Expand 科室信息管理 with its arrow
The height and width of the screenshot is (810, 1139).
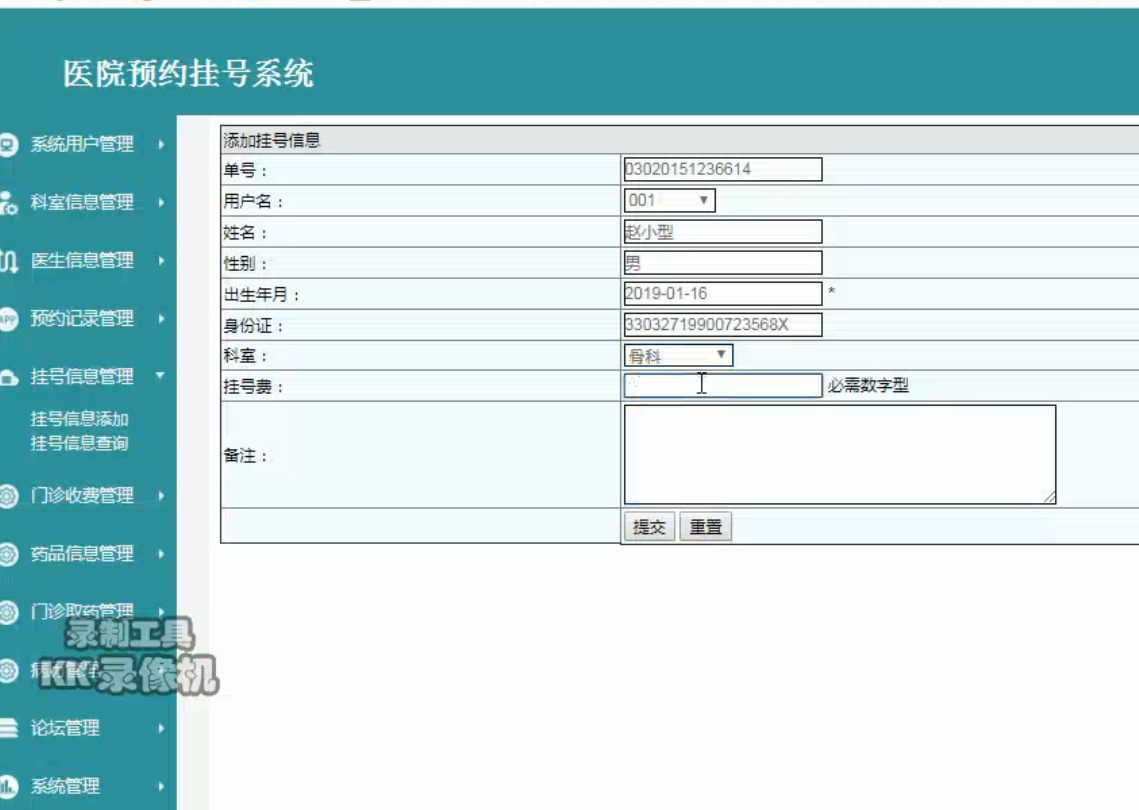(x=161, y=203)
